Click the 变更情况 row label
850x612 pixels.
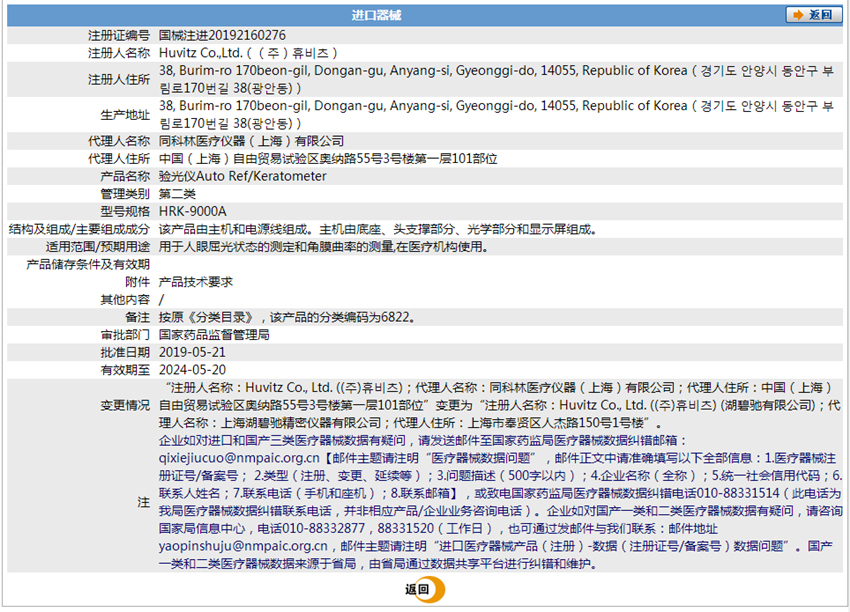pyautogui.click(x=125, y=405)
